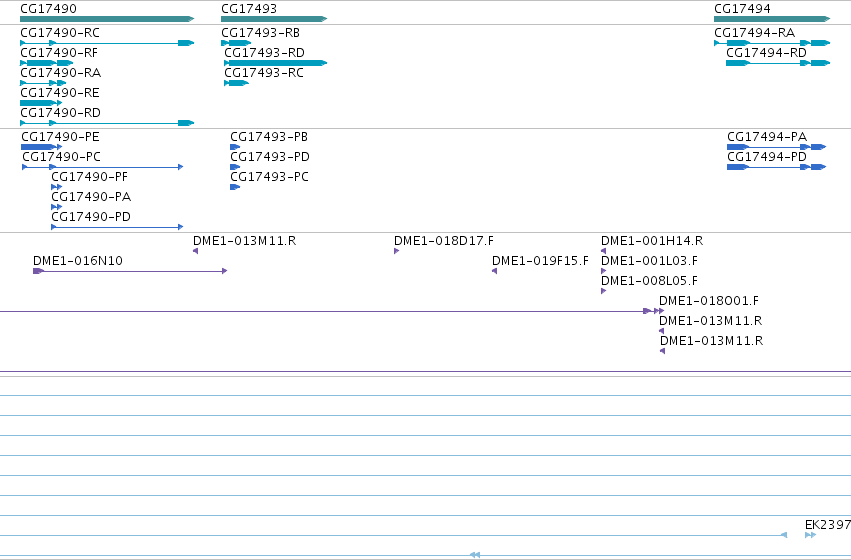Image resolution: width=851 pixels, height=560 pixels.
Task: View protein CG17490-PA
Action: point(56,207)
